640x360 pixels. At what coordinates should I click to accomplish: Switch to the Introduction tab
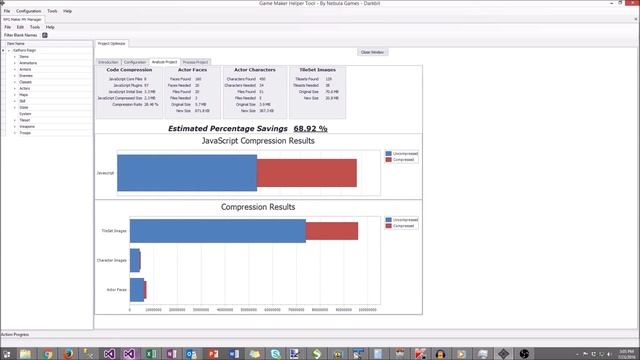108,62
